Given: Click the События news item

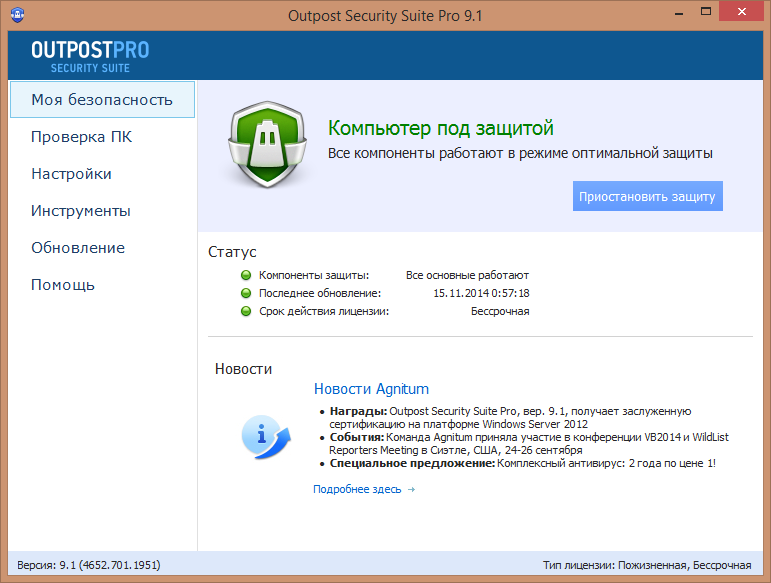Looking at the screenshot, I should click(529, 443).
